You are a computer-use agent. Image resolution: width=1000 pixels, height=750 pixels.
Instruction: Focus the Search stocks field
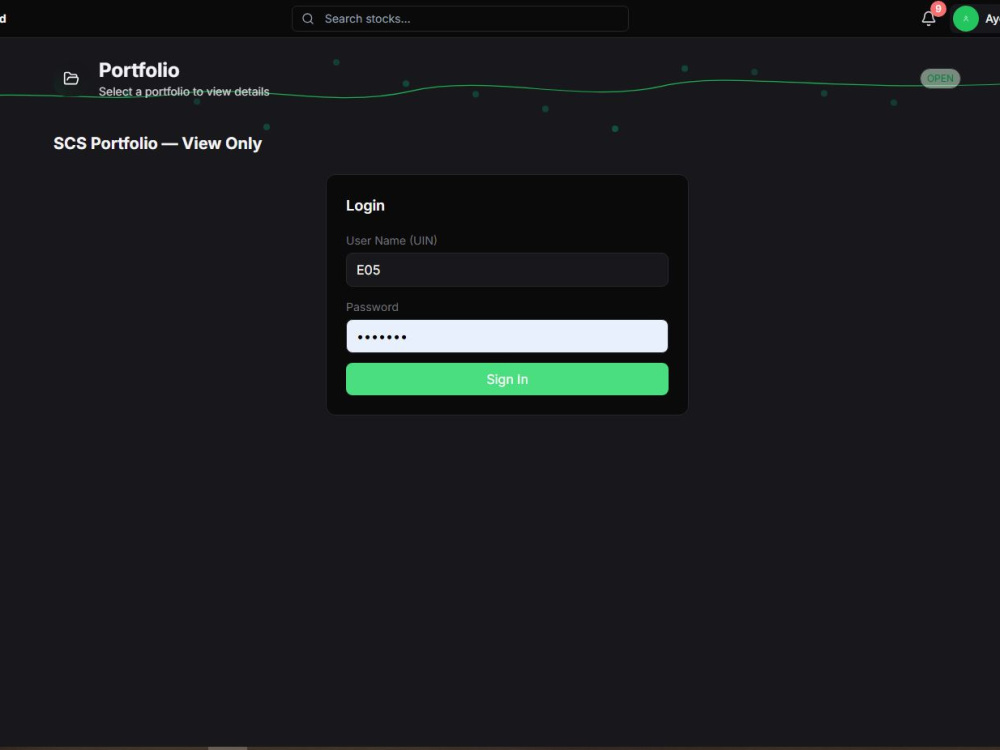coord(460,19)
